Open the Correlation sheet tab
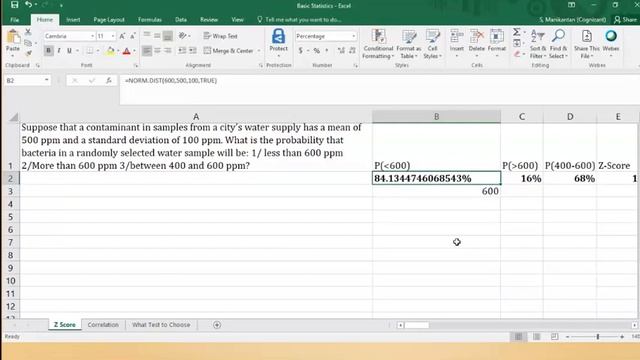Viewport: 640px width, 360px height. point(103,325)
